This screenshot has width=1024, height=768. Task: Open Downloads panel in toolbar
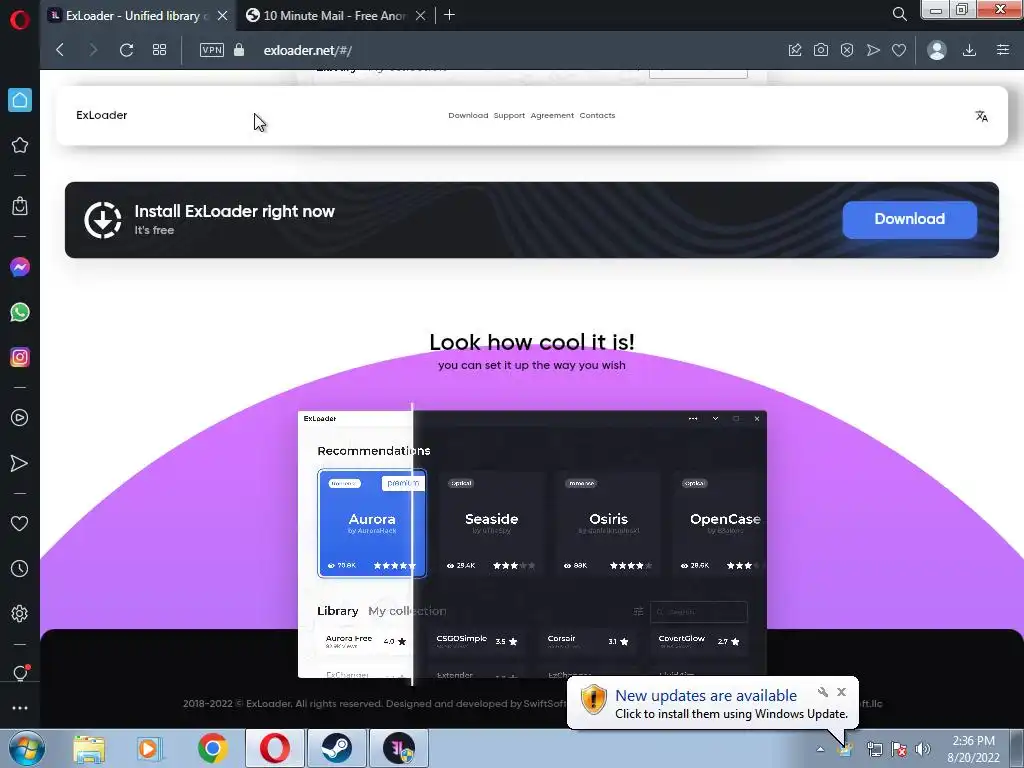969,50
